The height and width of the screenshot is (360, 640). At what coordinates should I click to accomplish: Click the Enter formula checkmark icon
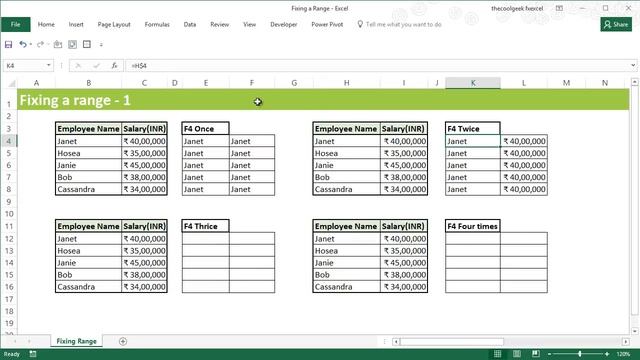pos(96,65)
